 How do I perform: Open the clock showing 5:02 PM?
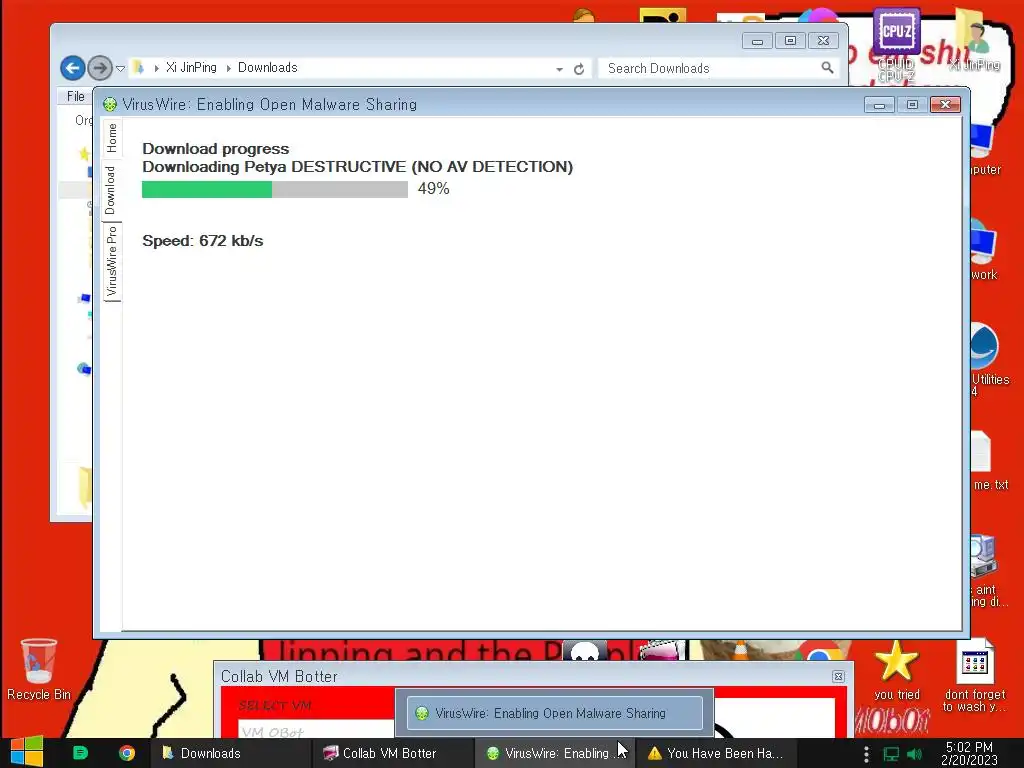pyautogui.click(x=969, y=753)
